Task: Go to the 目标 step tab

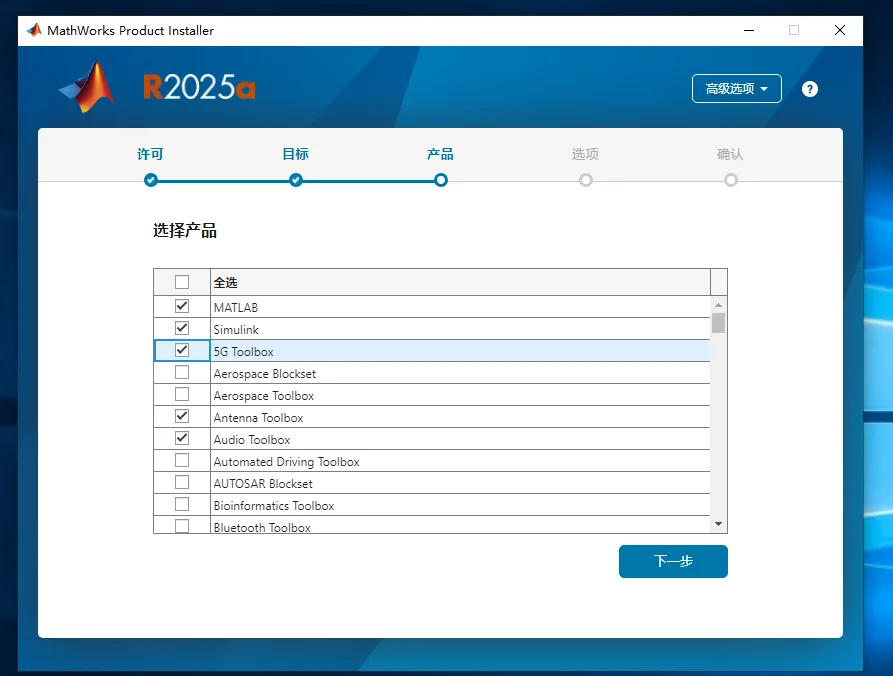Action: click(296, 154)
